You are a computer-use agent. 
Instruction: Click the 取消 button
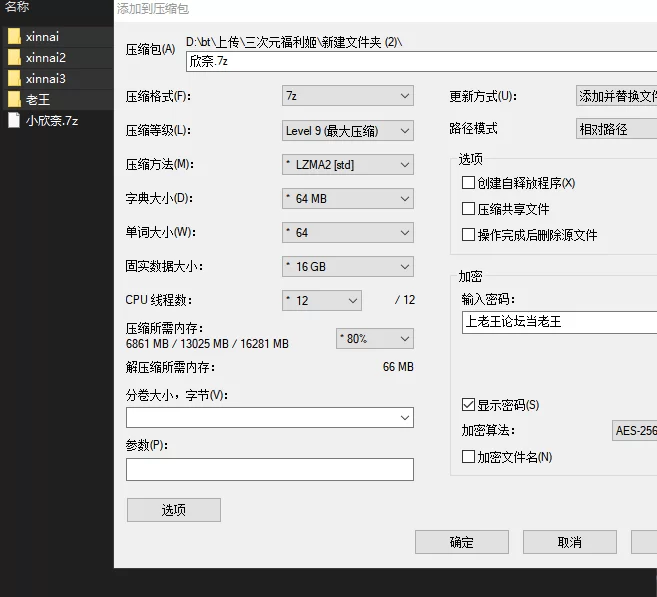tap(570, 542)
